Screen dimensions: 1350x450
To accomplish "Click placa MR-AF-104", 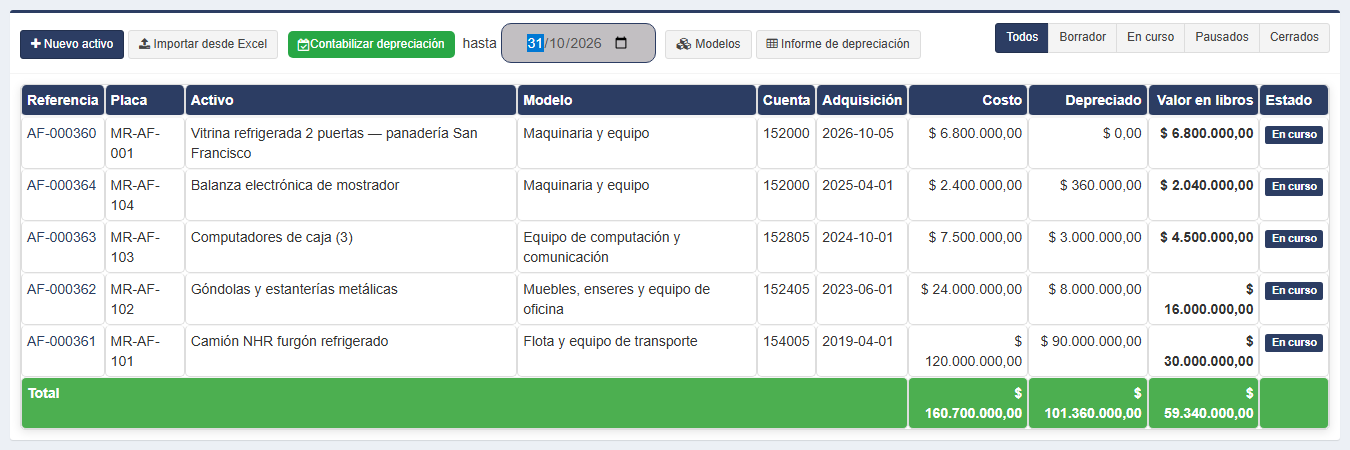I will 135,195.
